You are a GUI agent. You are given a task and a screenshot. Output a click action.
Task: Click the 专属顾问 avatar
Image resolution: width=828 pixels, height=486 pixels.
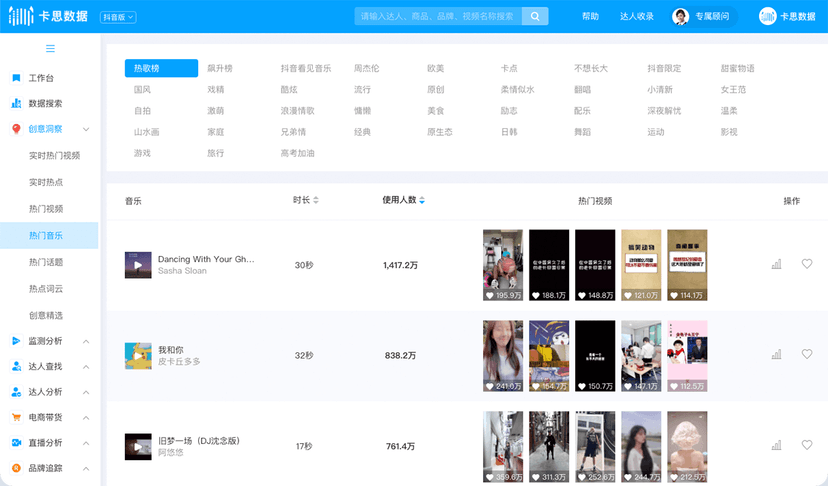[x=680, y=16]
